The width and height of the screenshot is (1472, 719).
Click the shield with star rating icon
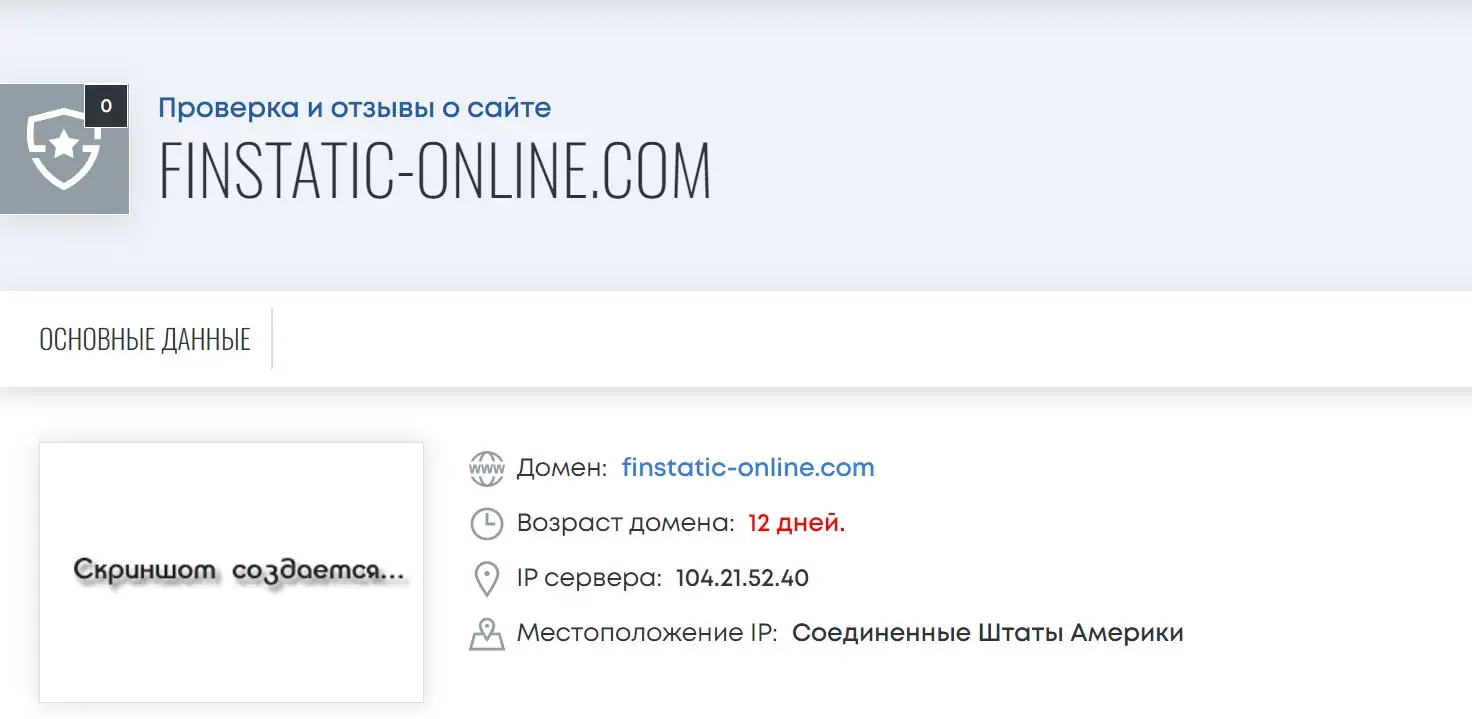click(64, 149)
